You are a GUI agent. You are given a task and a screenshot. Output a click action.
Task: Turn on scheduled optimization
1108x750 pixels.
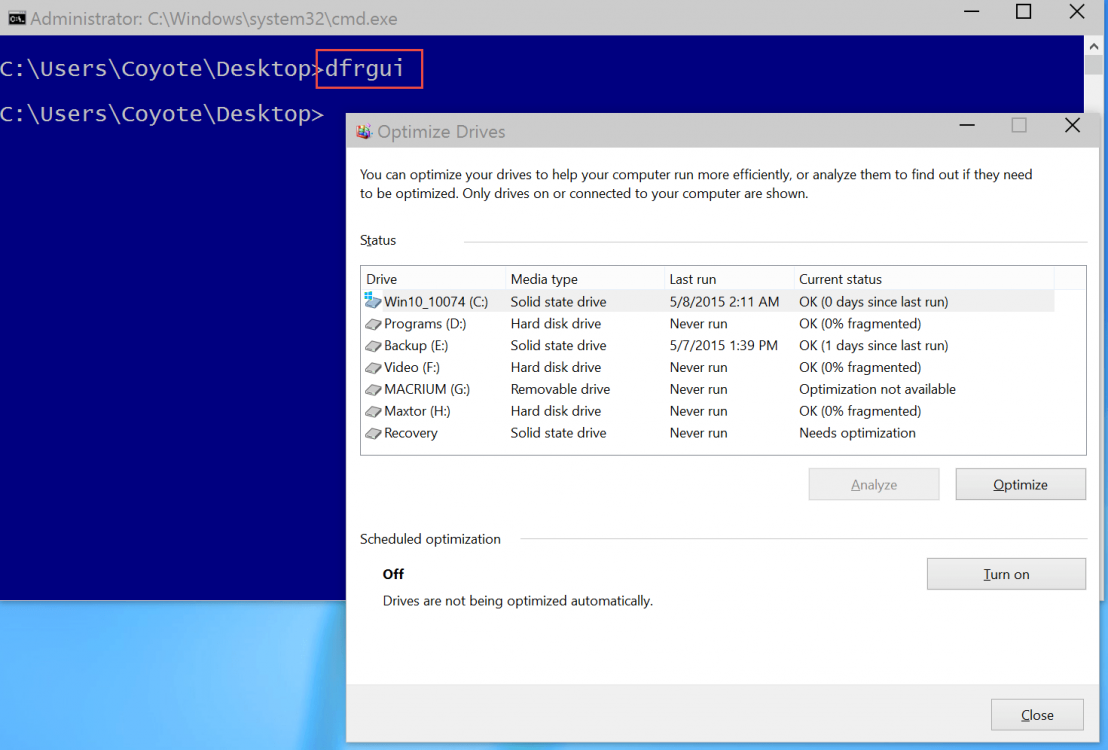coord(1005,574)
